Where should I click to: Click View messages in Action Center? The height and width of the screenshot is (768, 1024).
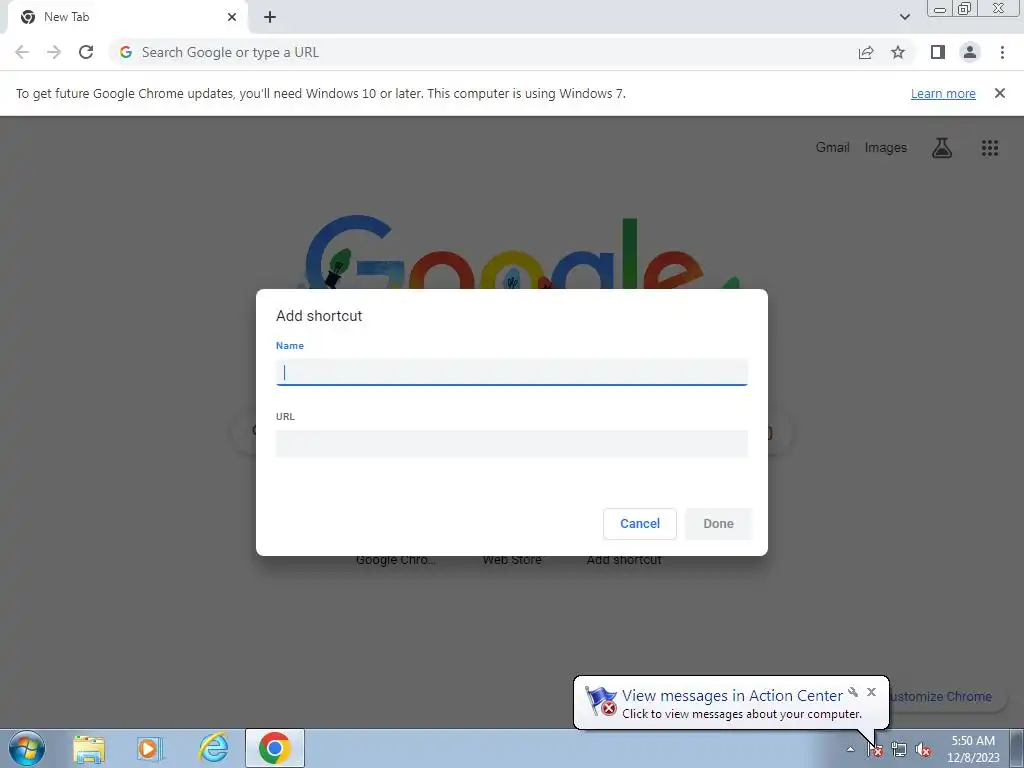click(732, 696)
